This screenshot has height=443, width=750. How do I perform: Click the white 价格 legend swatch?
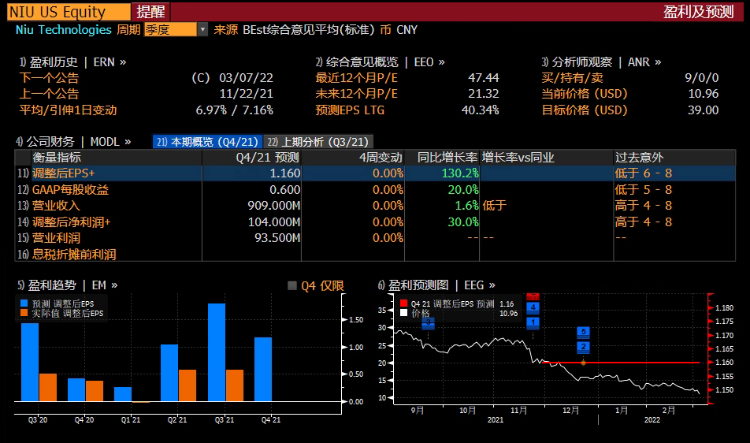pyautogui.click(x=404, y=313)
